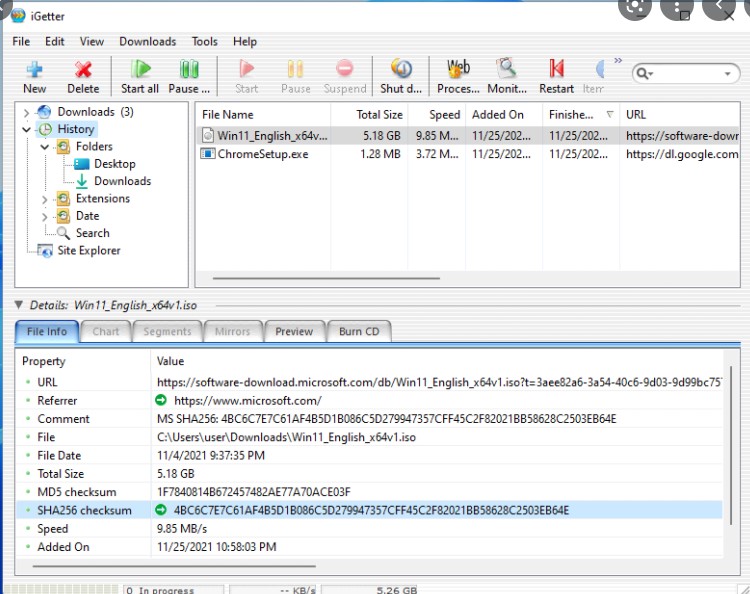Click the green arrow next to SHA256 checksum
Viewport: 750px width, 594px height.
point(161,510)
